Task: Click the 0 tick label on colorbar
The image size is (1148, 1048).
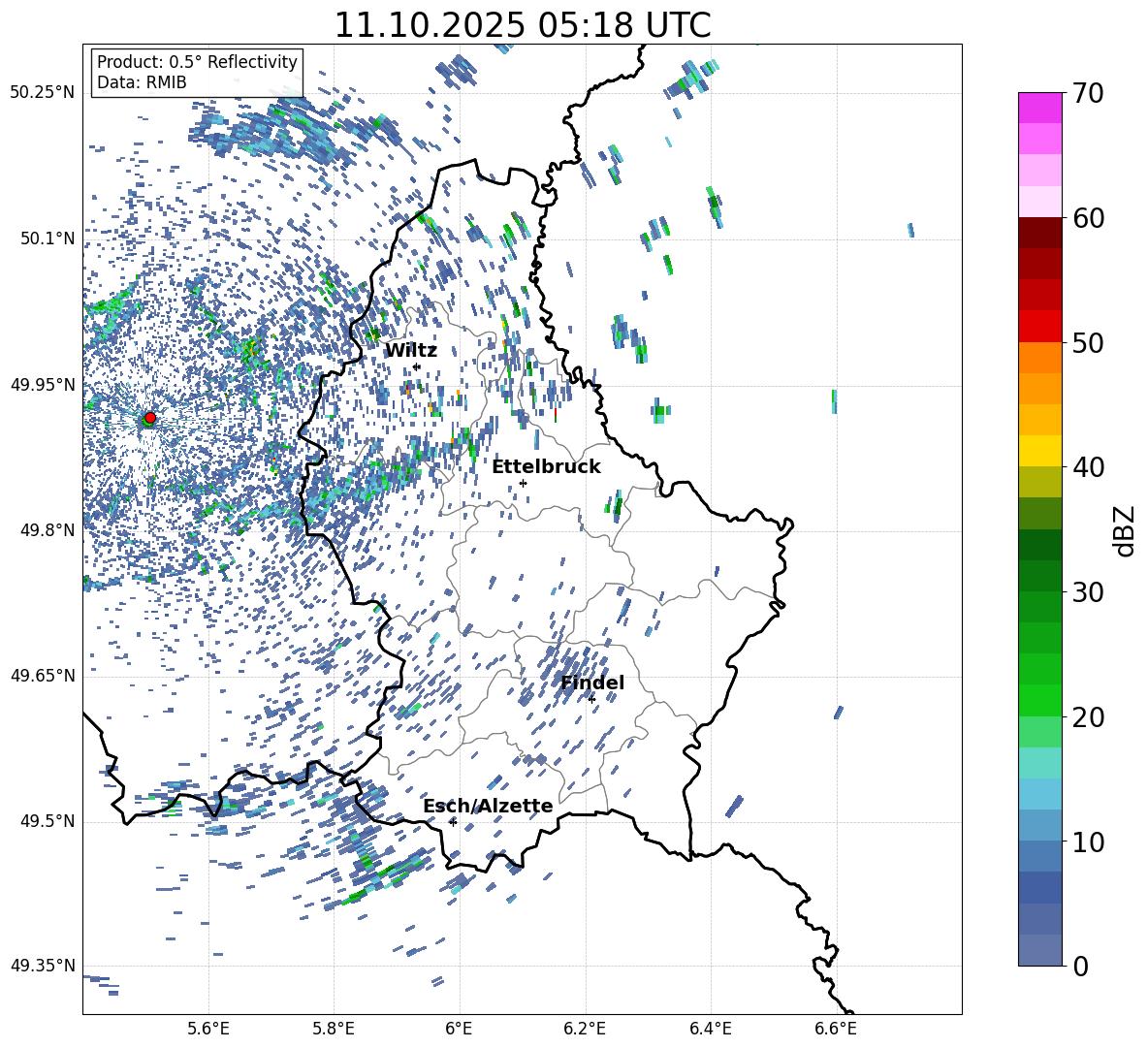Action: coord(1079,966)
